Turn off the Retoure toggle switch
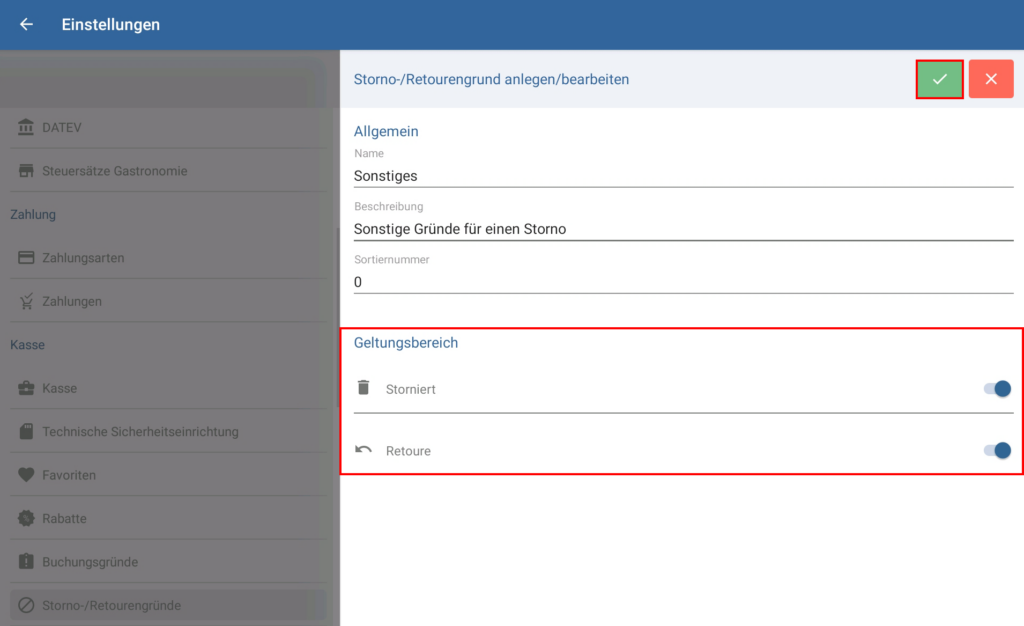This screenshot has height=626, width=1024. 997,451
